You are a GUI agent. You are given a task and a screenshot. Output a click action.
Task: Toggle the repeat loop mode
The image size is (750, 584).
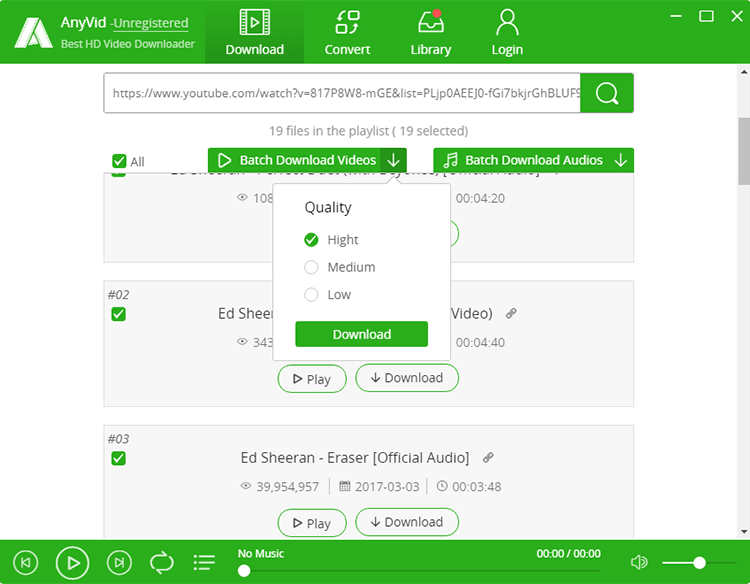coord(162,562)
